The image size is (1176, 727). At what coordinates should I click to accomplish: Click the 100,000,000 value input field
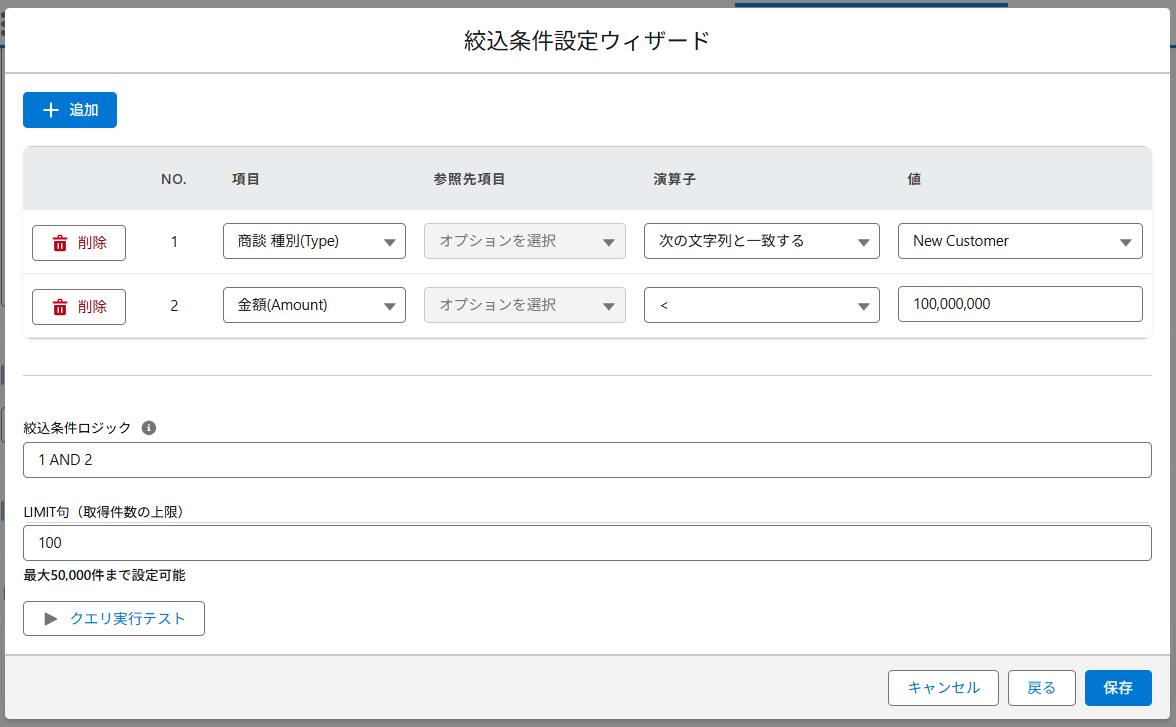1020,304
